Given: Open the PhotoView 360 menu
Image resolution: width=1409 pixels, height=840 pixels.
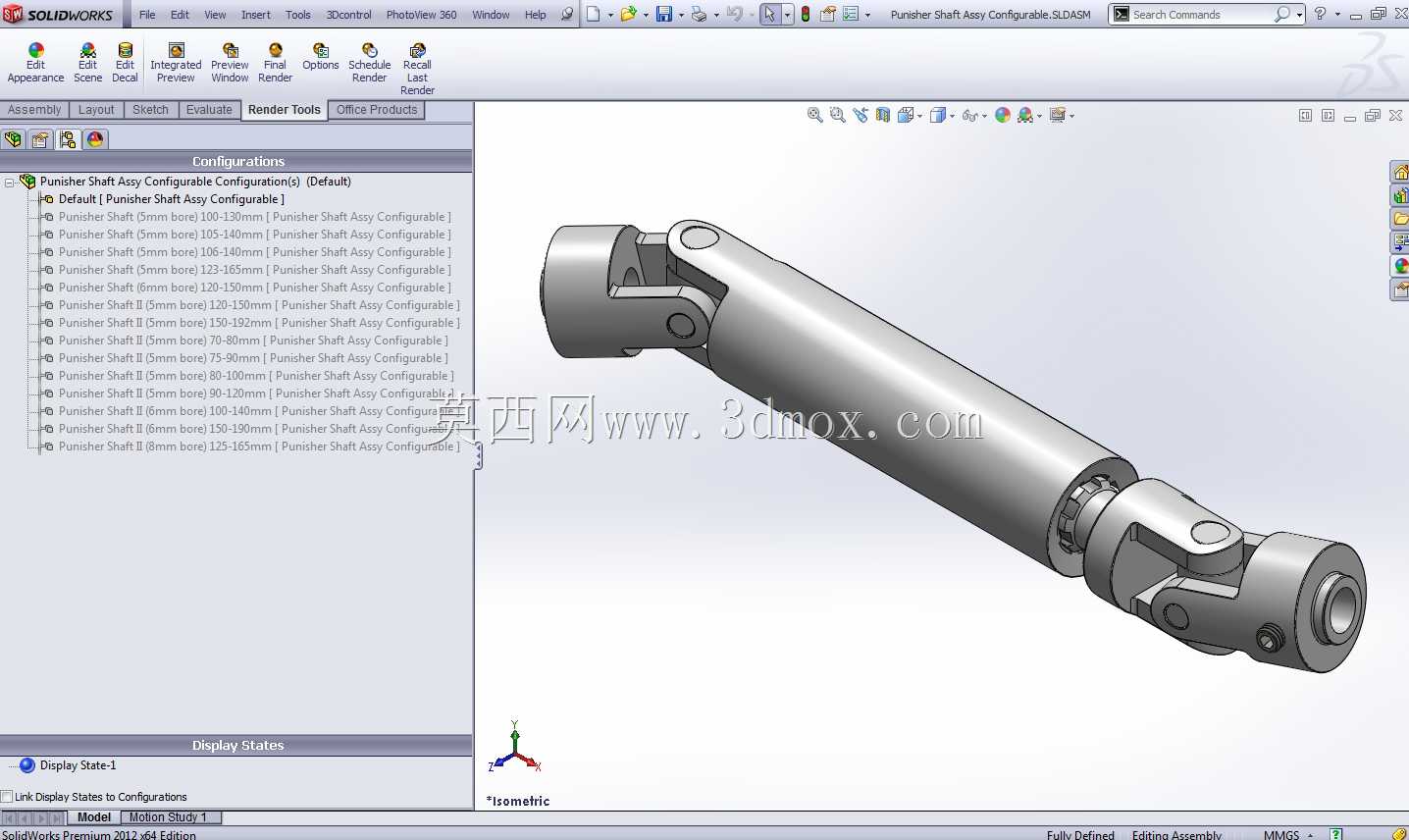Looking at the screenshot, I should [x=421, y=15].
